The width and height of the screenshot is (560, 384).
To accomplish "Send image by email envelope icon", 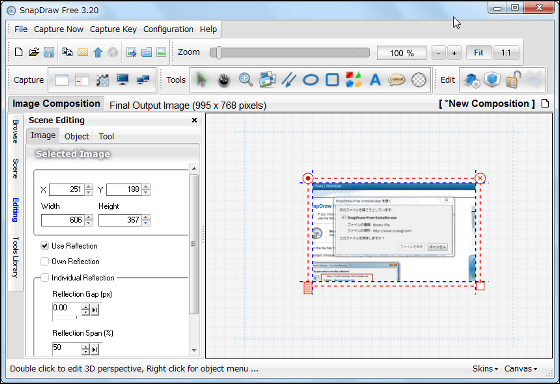I will (x=82, y=52).
